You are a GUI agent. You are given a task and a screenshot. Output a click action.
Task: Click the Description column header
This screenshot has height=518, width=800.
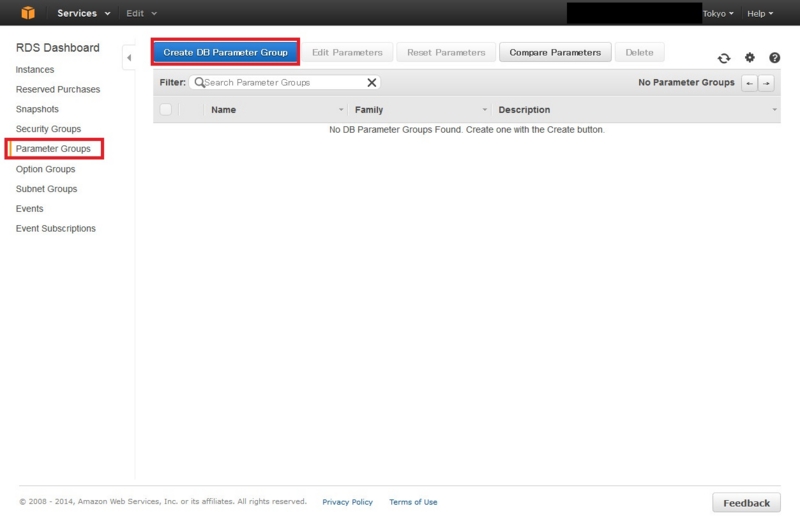click(x=524, y=110)
